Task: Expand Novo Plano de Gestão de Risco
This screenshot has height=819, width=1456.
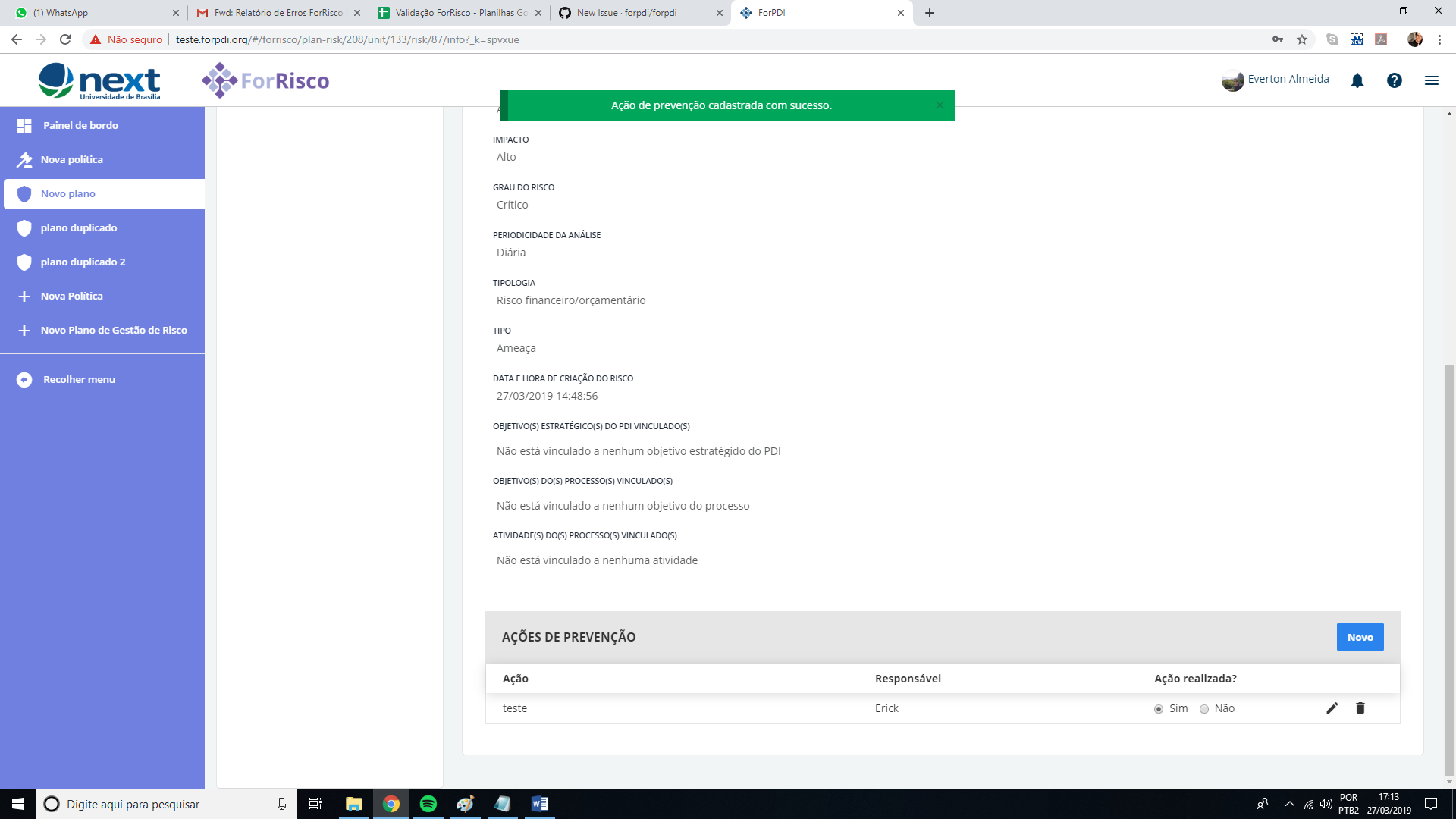Action: (114, 331)
